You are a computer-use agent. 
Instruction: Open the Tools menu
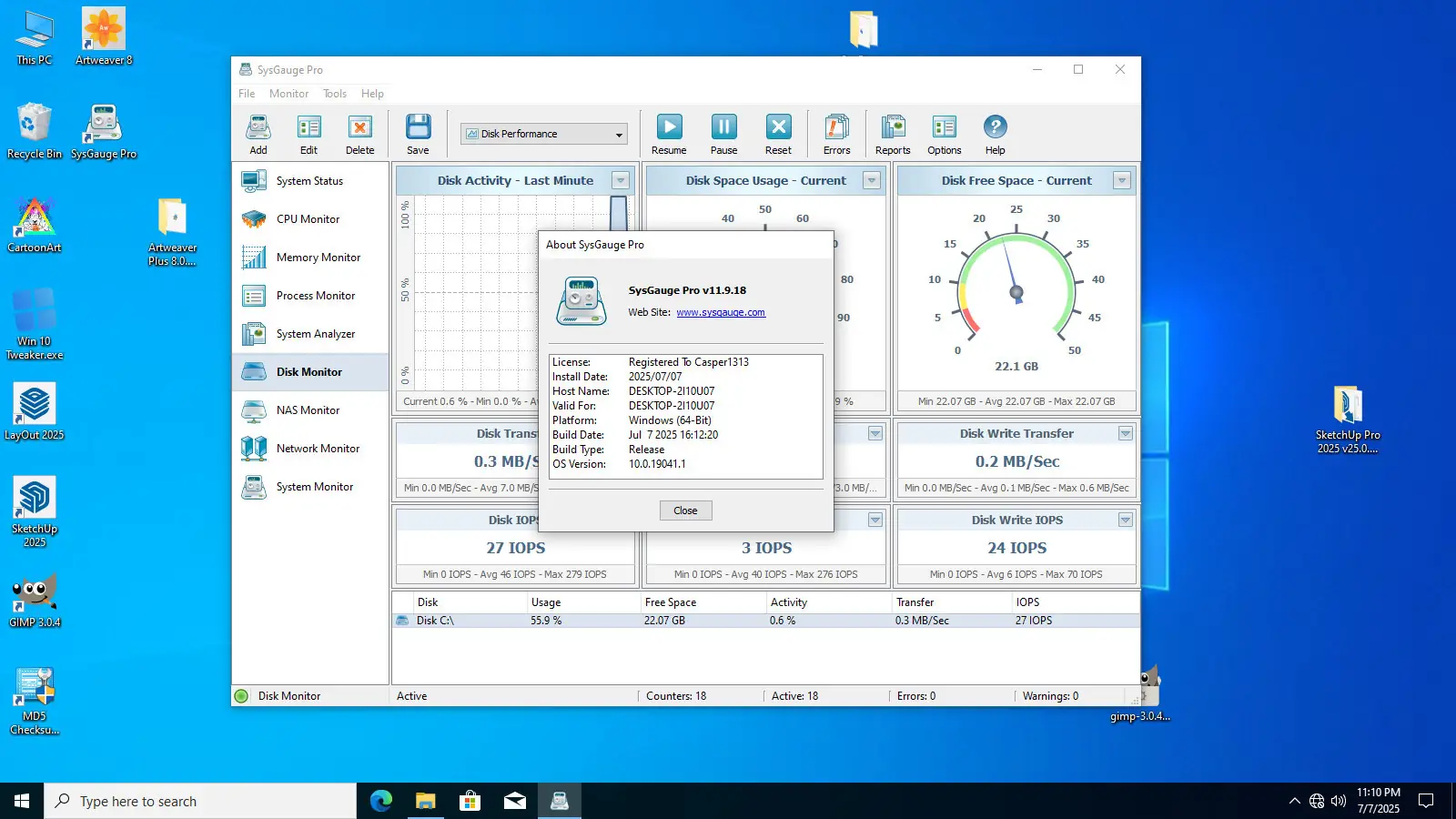pyautogui.click(x=334, y=93)
